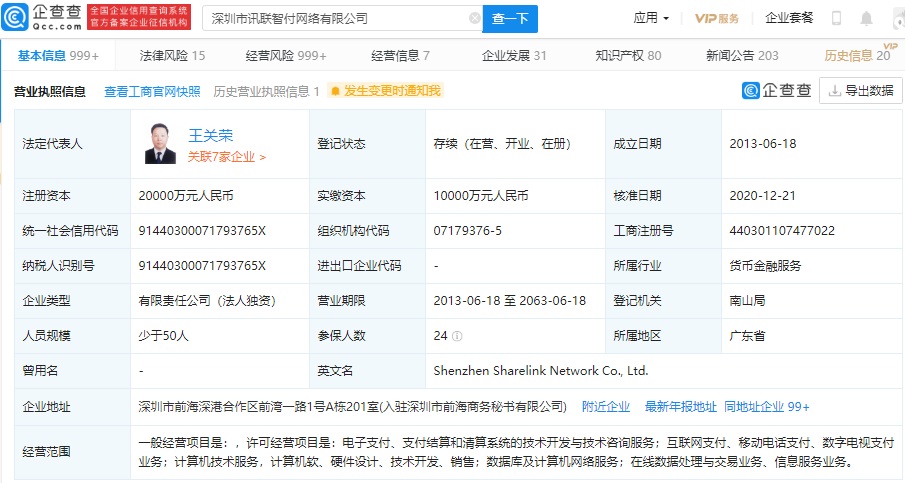Click the 附近企业 link
The width and height of the screenshot is (905, 483).
(x=605, y=407)
